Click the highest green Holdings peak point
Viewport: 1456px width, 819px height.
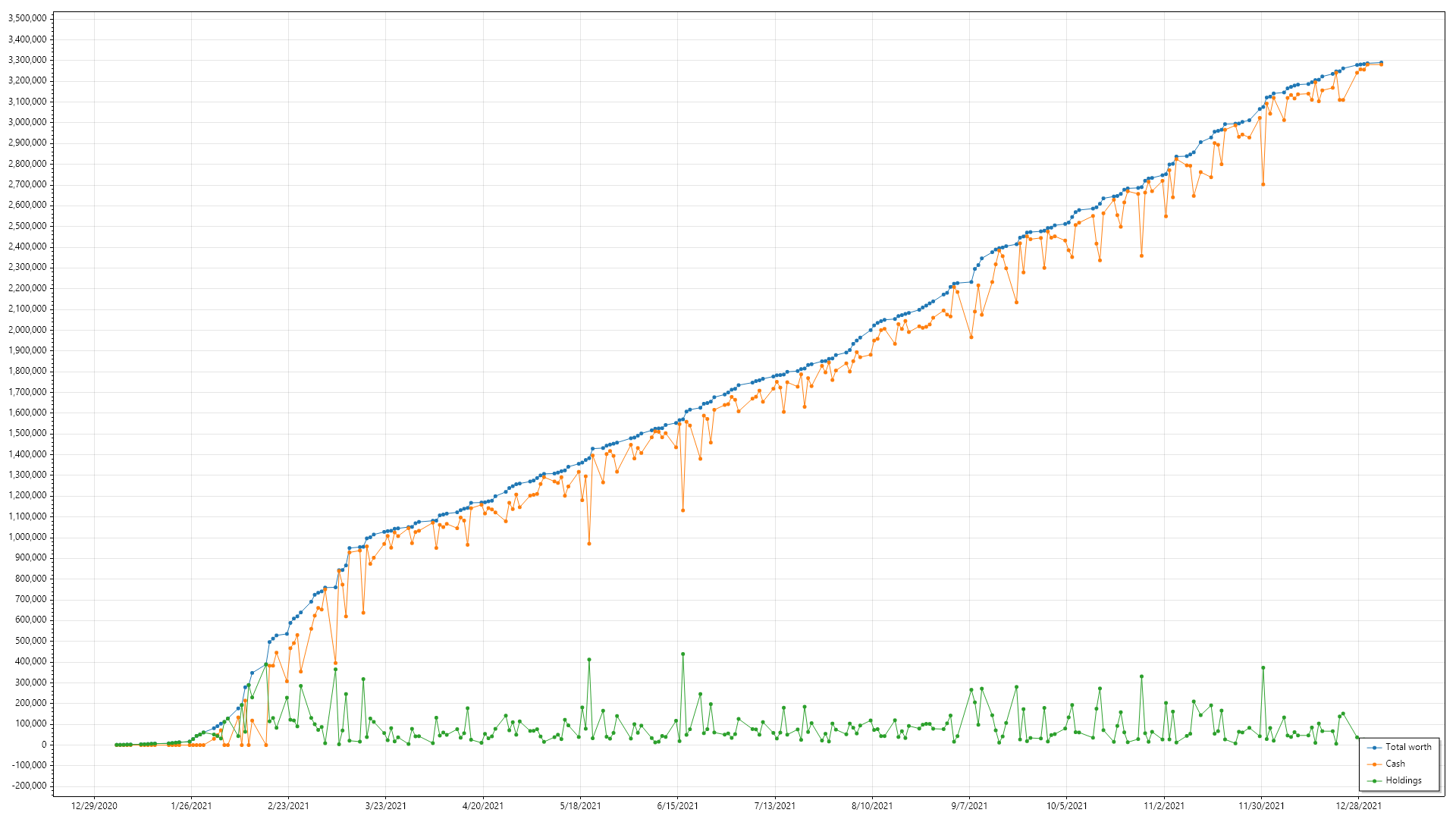point(682,654)
